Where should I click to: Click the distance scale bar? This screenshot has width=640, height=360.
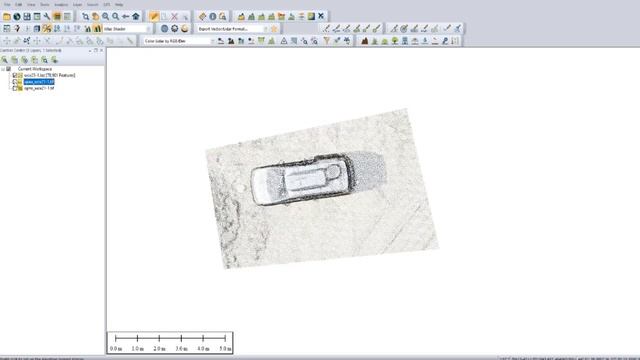pyautogui.click(x=170, y=343)
